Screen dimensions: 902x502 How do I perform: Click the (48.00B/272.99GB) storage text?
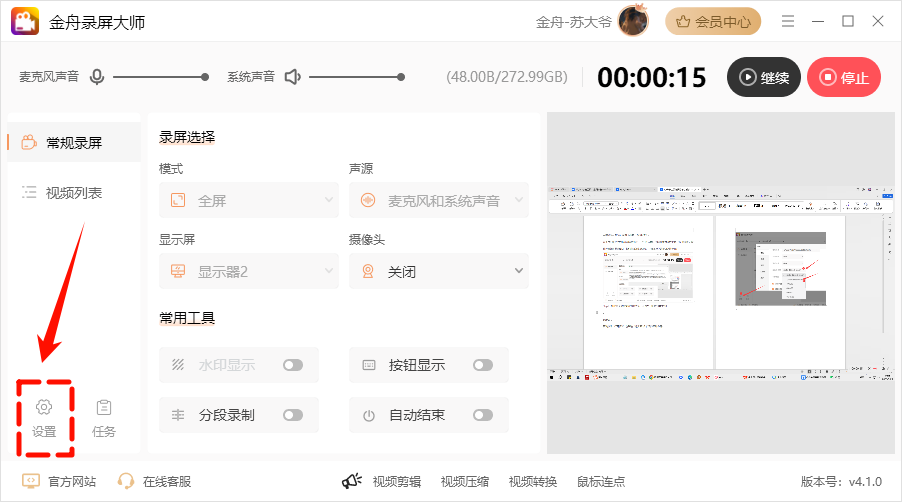point(507,77)
